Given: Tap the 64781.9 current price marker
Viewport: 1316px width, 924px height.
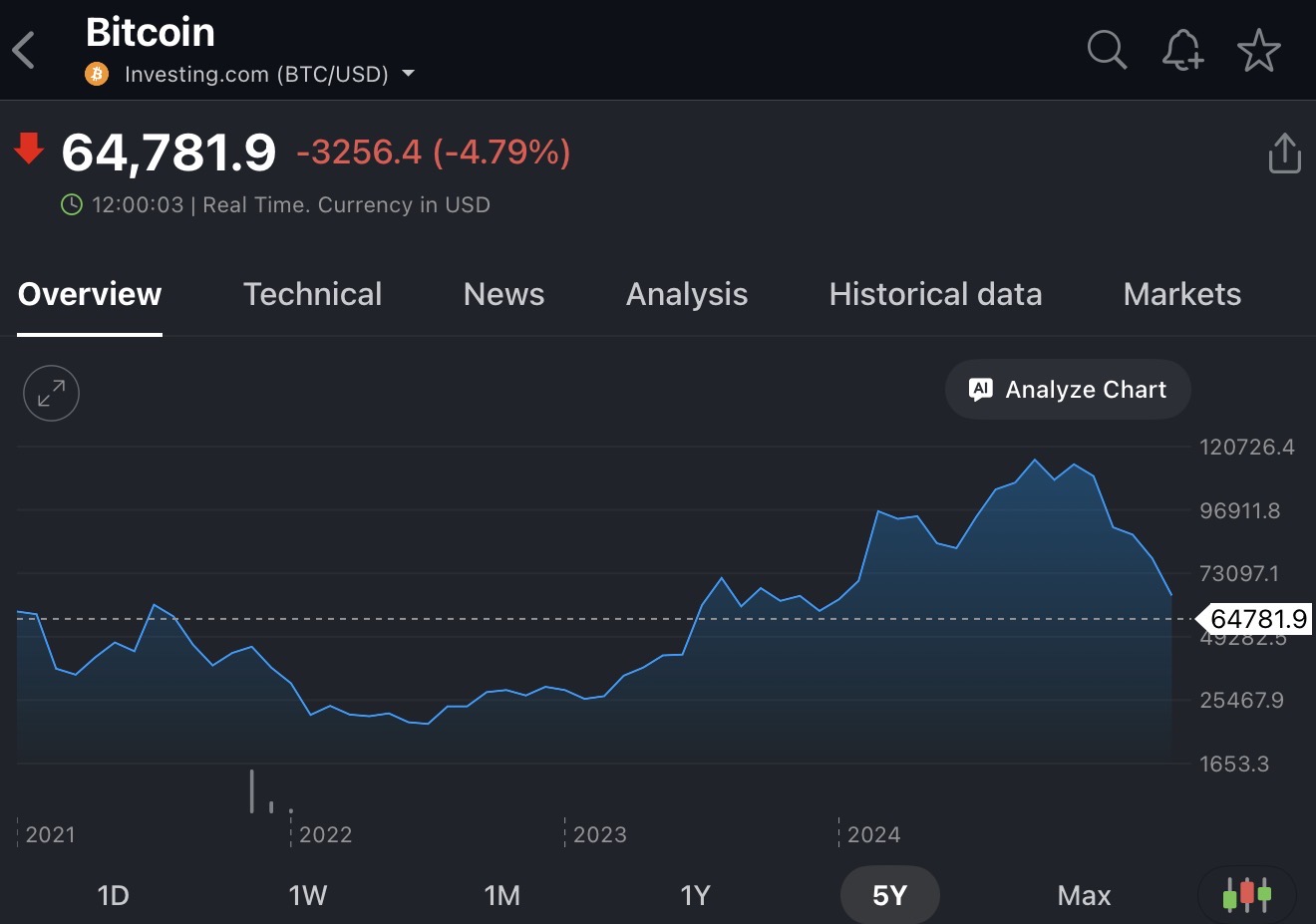Looking at the screenshot, I should tap(1256, 619).
